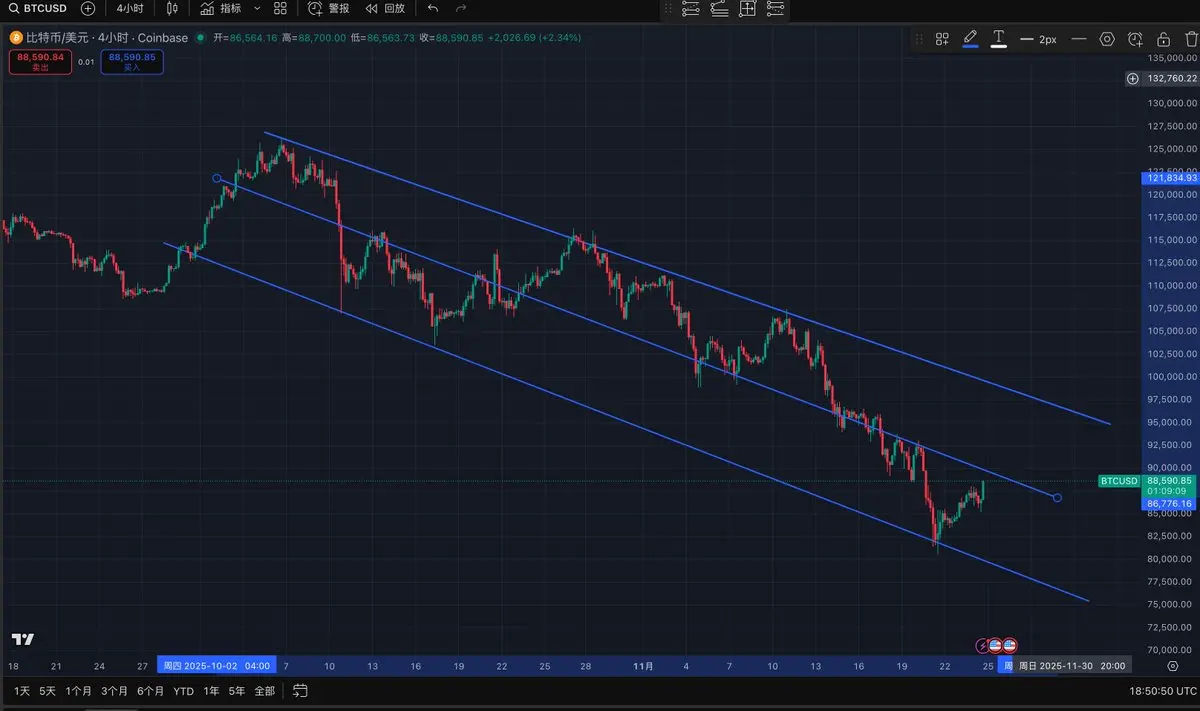Click the 周日 2025-11-30 20:00 date label
Image resolution: width=1200 pixels, height=711 pixels.
(1073, 665)
